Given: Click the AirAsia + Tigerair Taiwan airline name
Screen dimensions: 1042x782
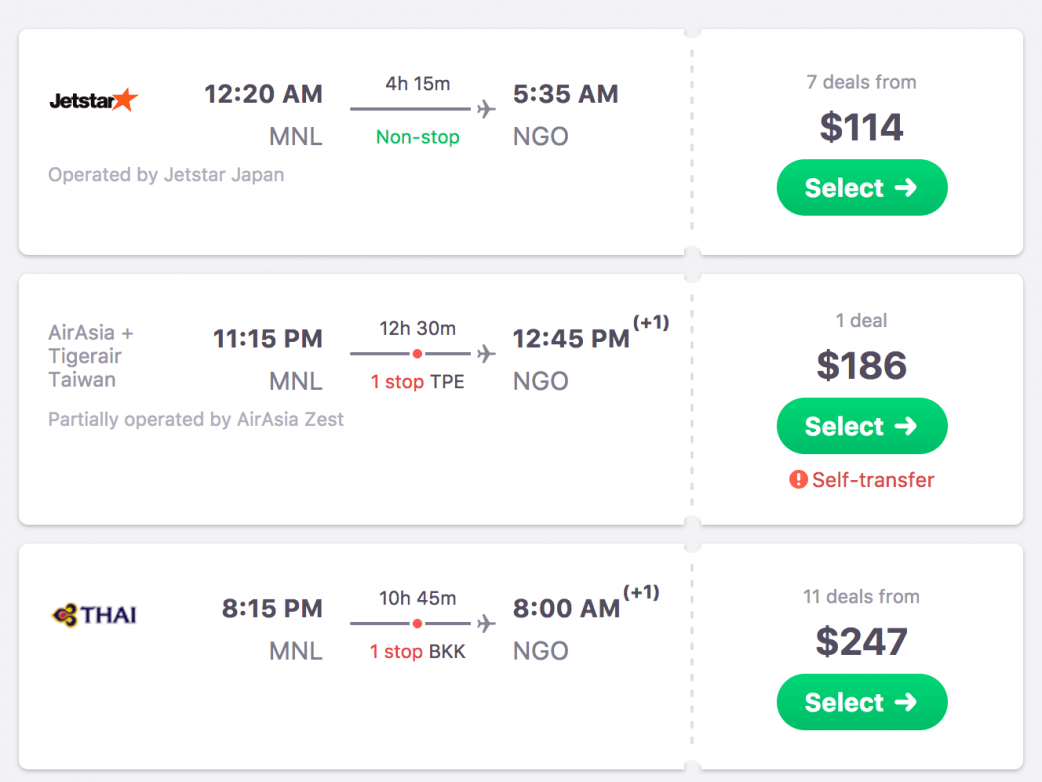Looking at the screenshot, I should tap(91, 356).
